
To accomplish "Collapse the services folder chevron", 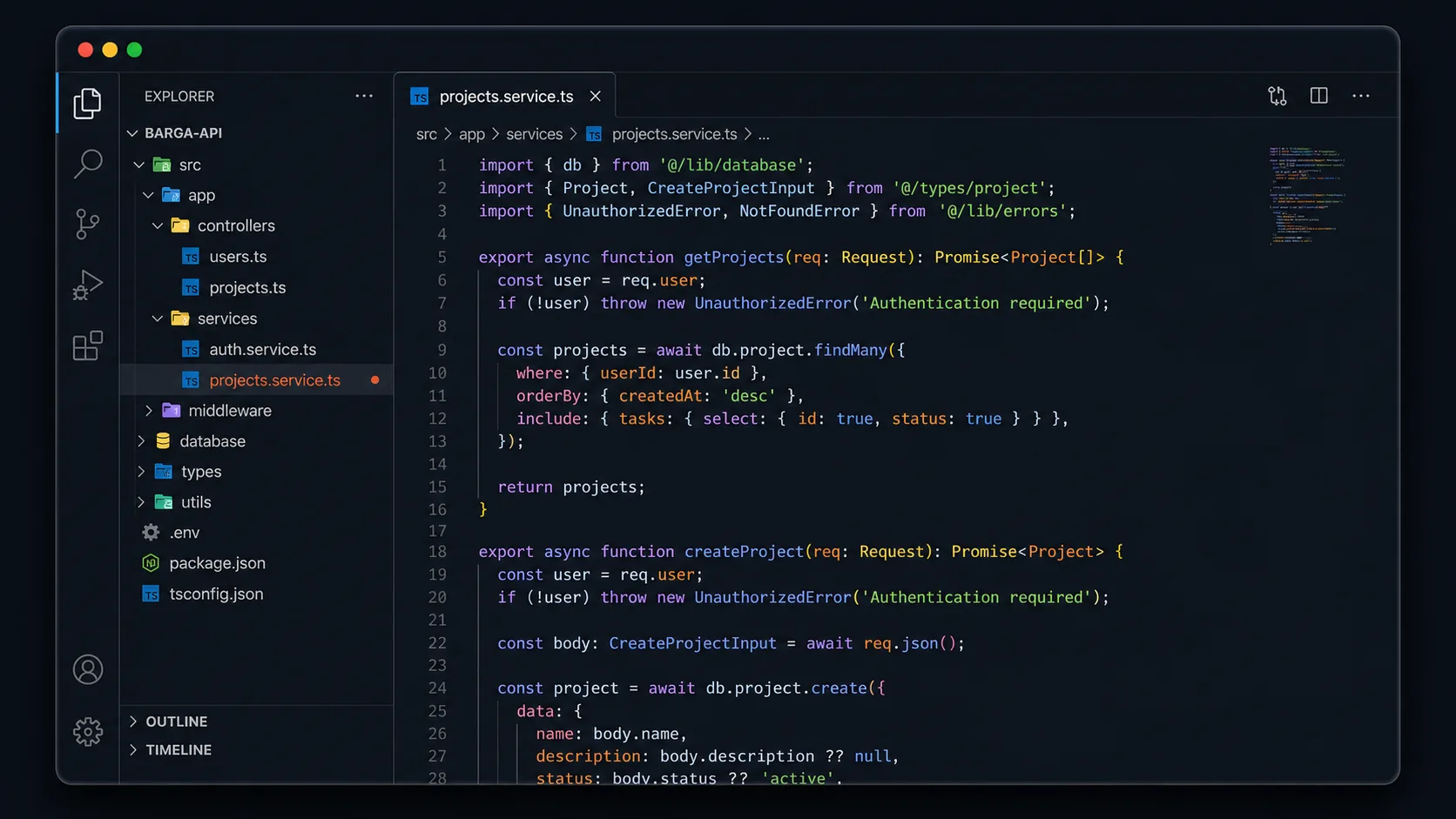I will pos(158,319).
